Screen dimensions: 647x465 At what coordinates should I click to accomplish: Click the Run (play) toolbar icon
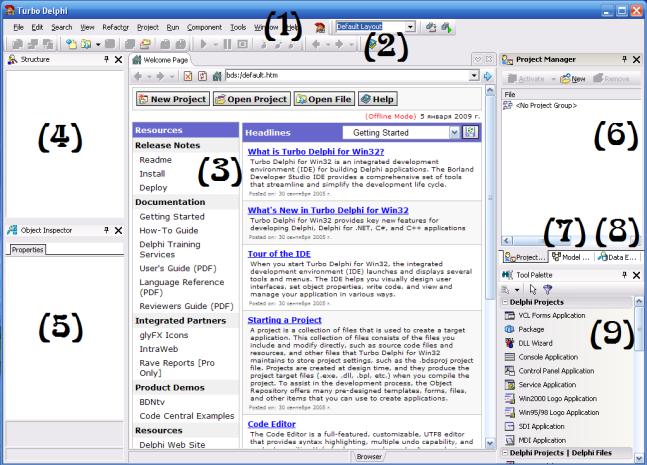[x=203, y=44]
